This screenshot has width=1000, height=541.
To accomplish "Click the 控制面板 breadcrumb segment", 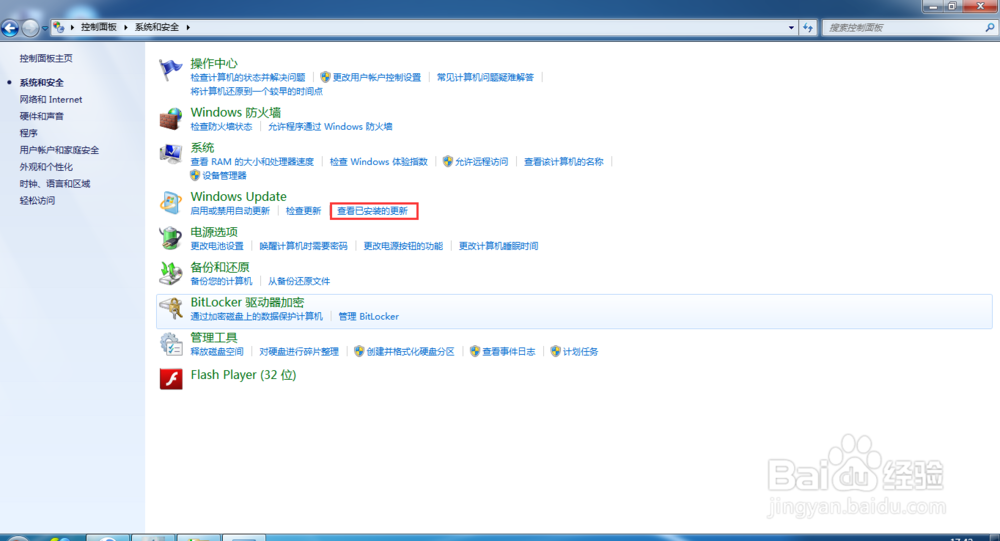I will coord(99,27).
